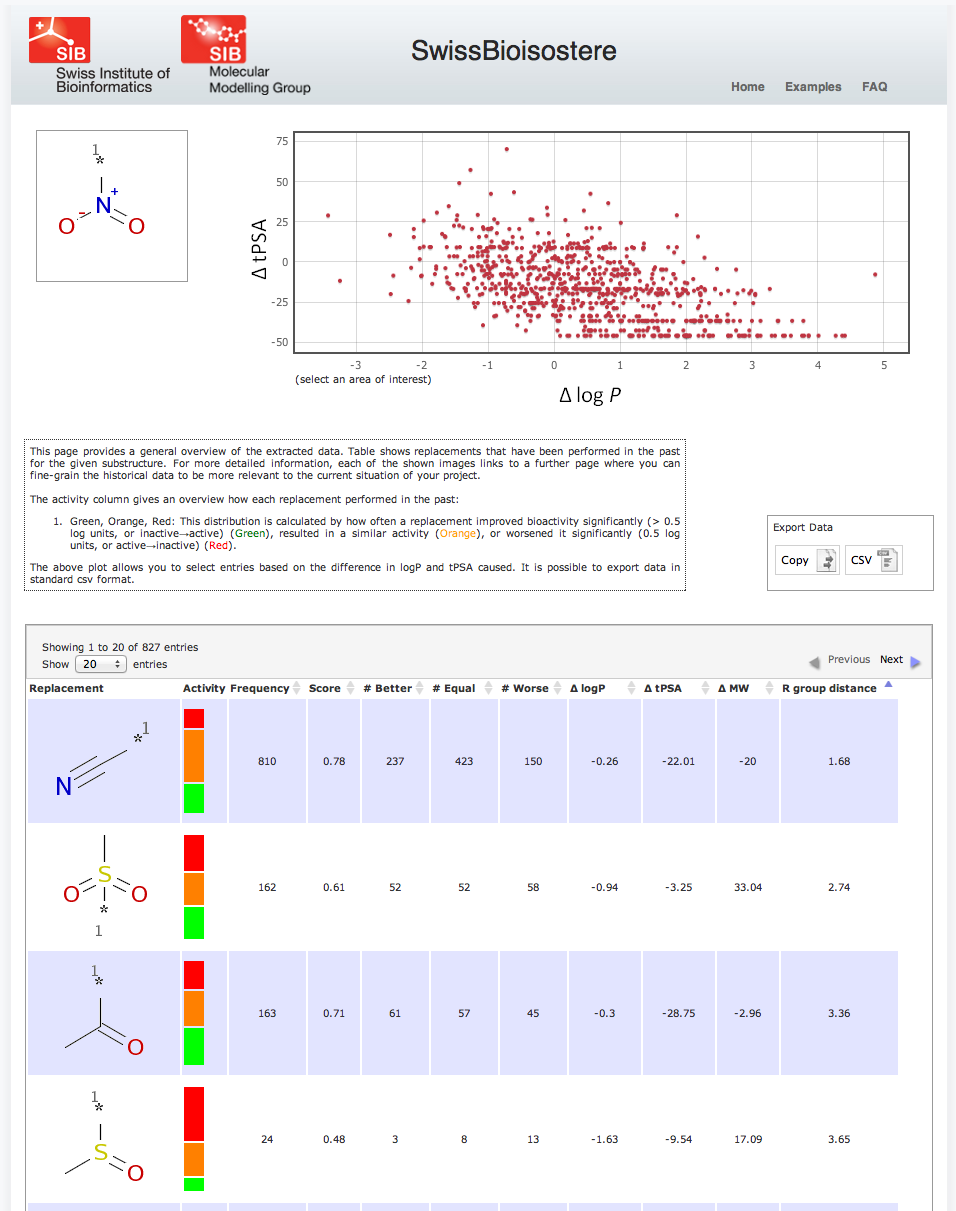Sort table by Frequency column

tap(266, 688)
